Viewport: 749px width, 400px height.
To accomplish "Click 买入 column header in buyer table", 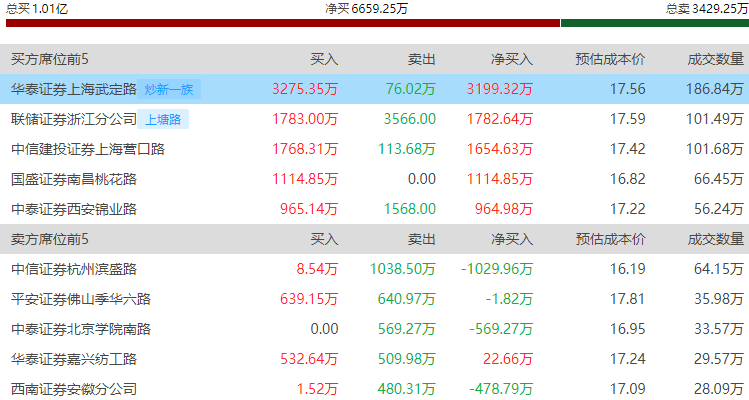I will tap(324, 59).
